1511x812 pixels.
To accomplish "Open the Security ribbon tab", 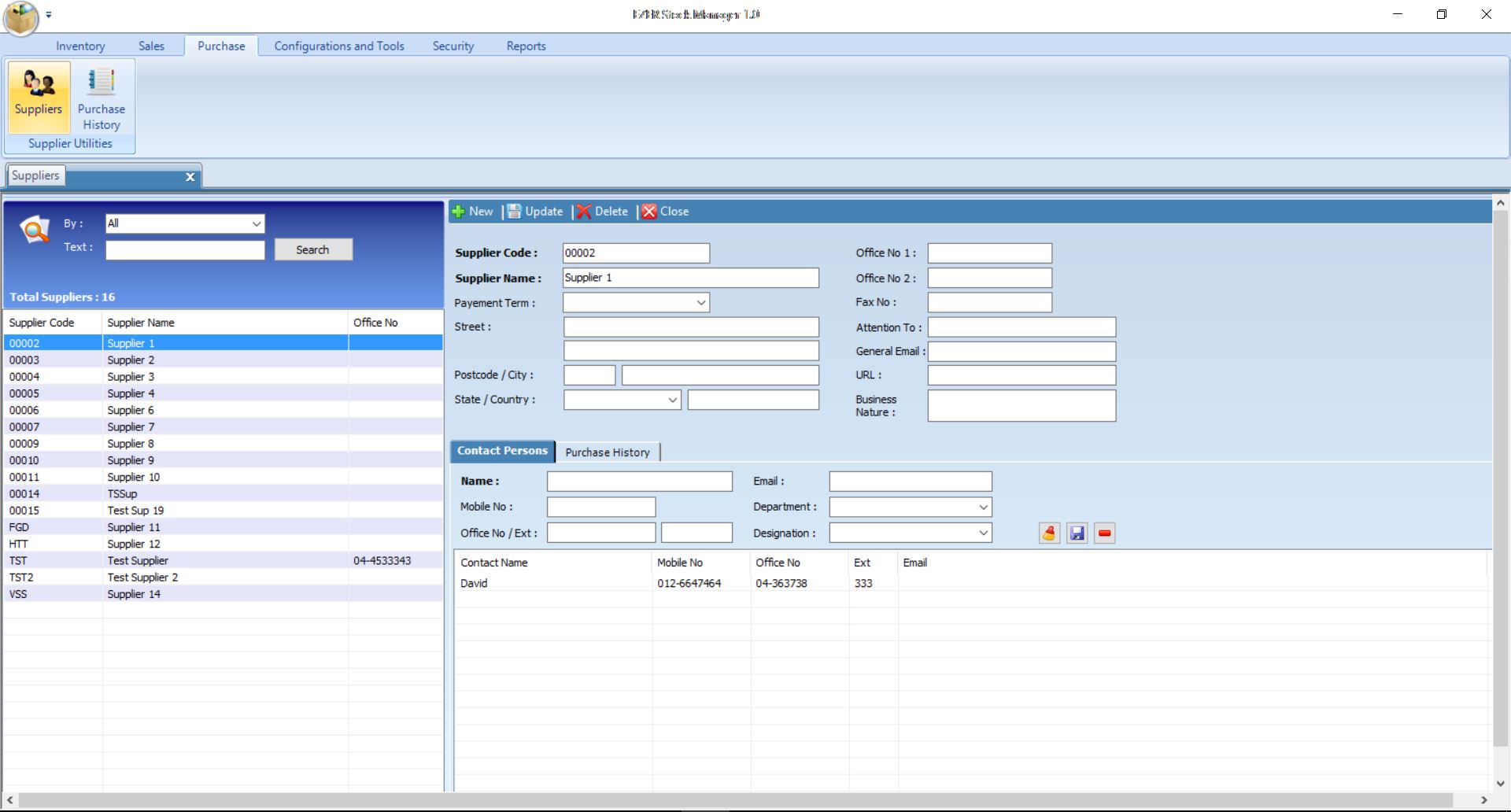I will 453,46.
